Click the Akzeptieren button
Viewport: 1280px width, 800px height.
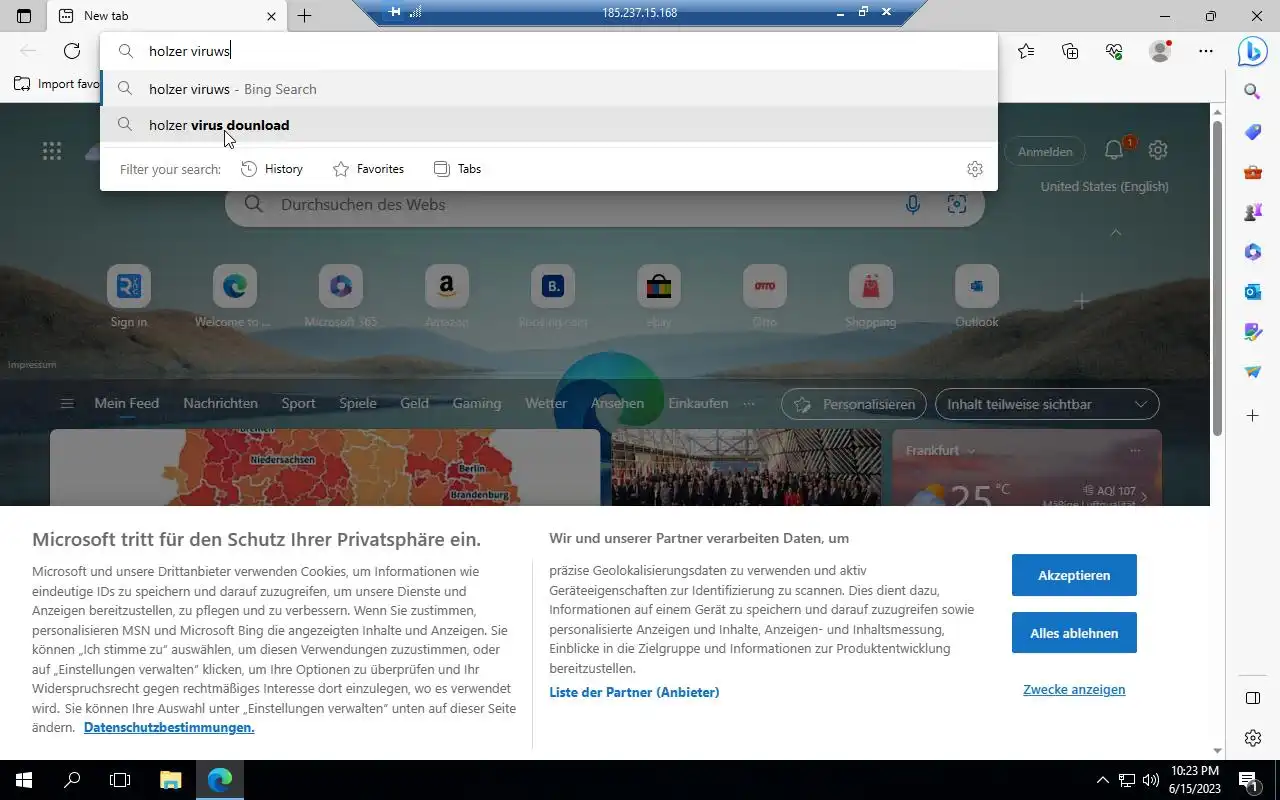point(1074,575)
